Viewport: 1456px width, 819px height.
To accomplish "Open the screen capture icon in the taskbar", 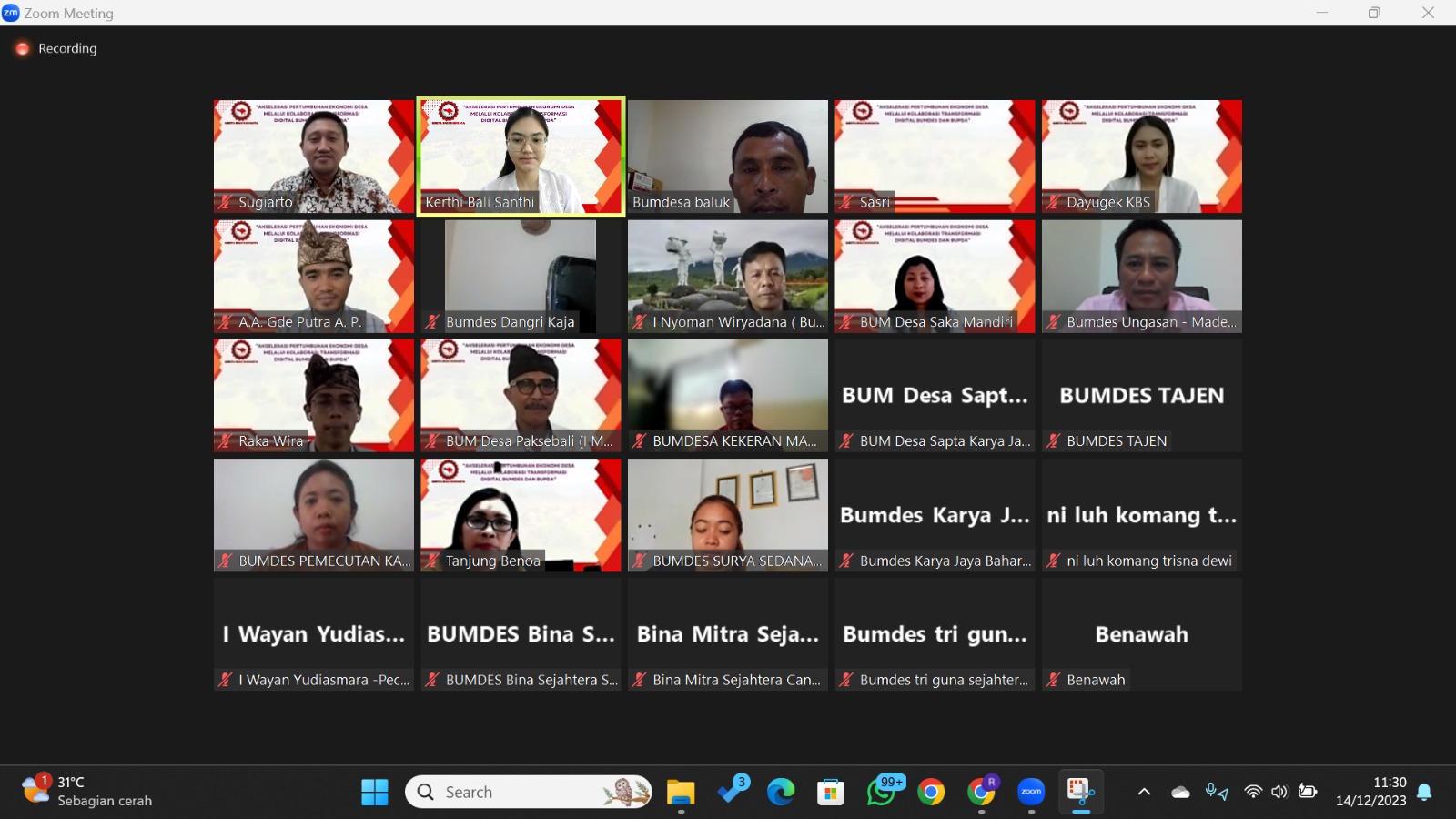I will point(1081,792).
